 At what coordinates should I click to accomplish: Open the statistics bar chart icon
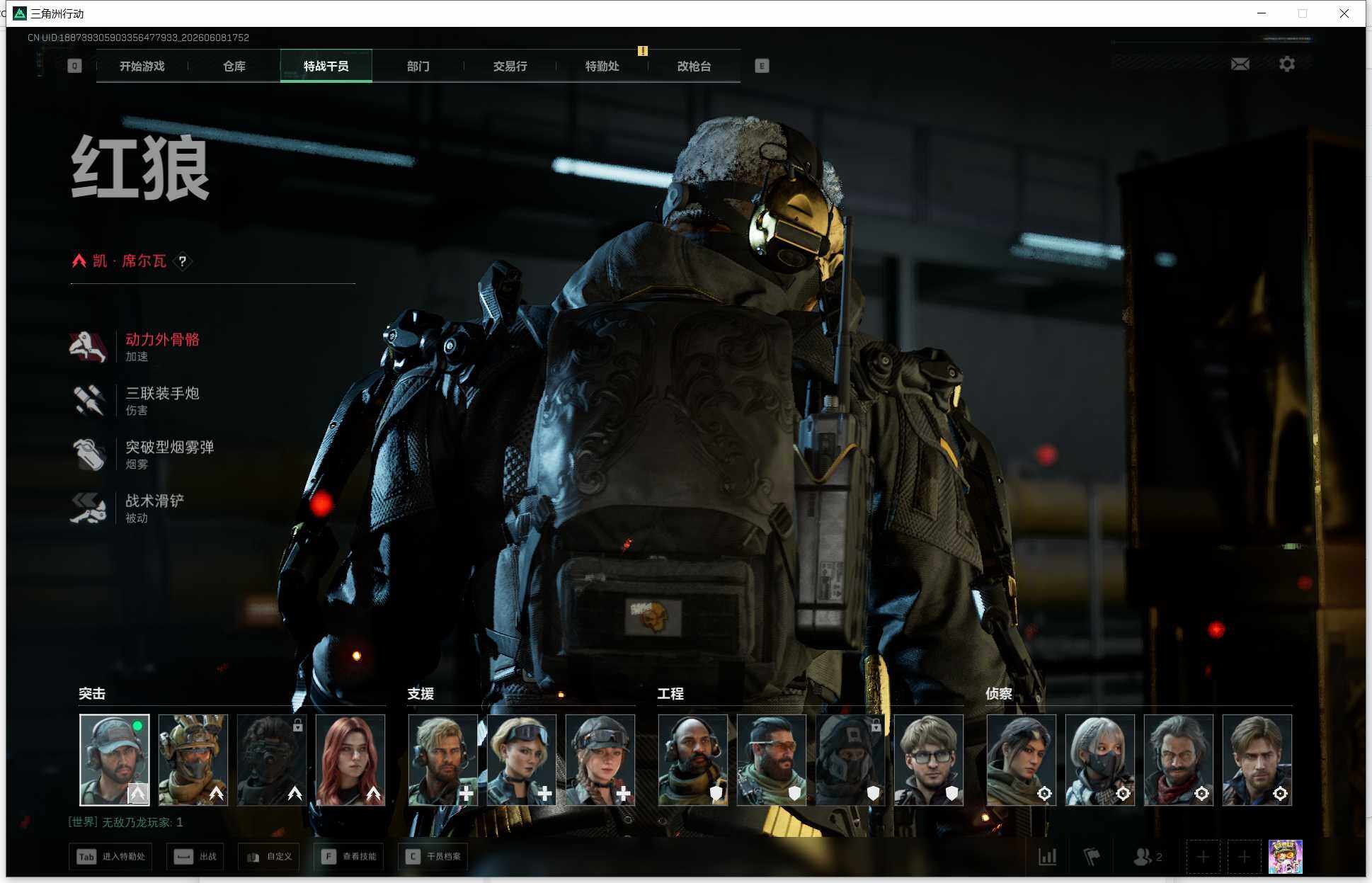coord(1047,857)
